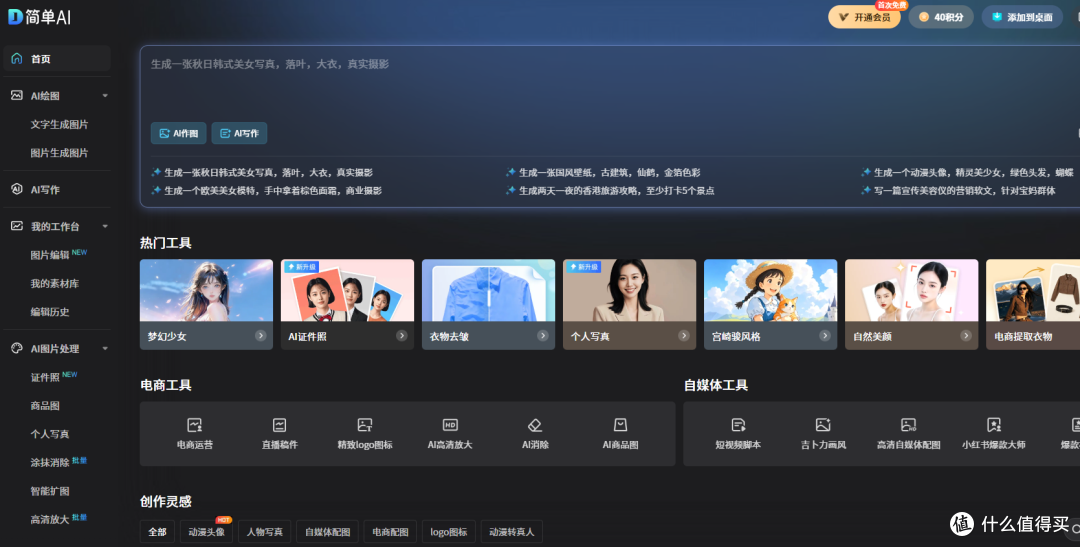Open the AI高清放大 tool icon
Image resolution: width=1080 pixels, height=547 pixels.
(x=450, y=433)
